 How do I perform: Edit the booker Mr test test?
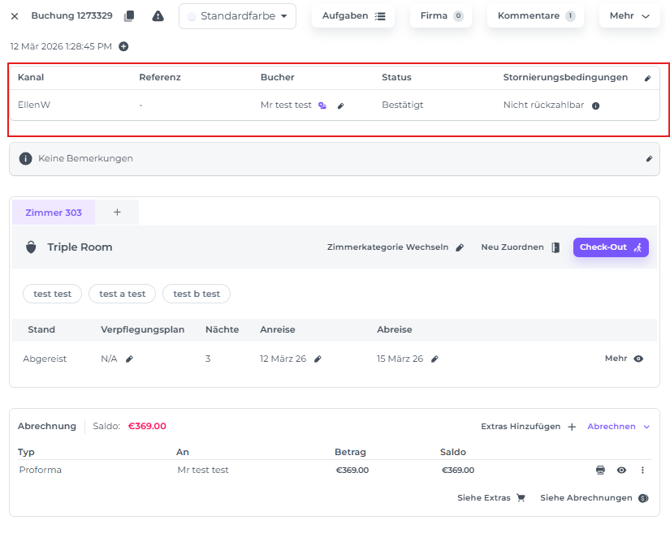341,106
